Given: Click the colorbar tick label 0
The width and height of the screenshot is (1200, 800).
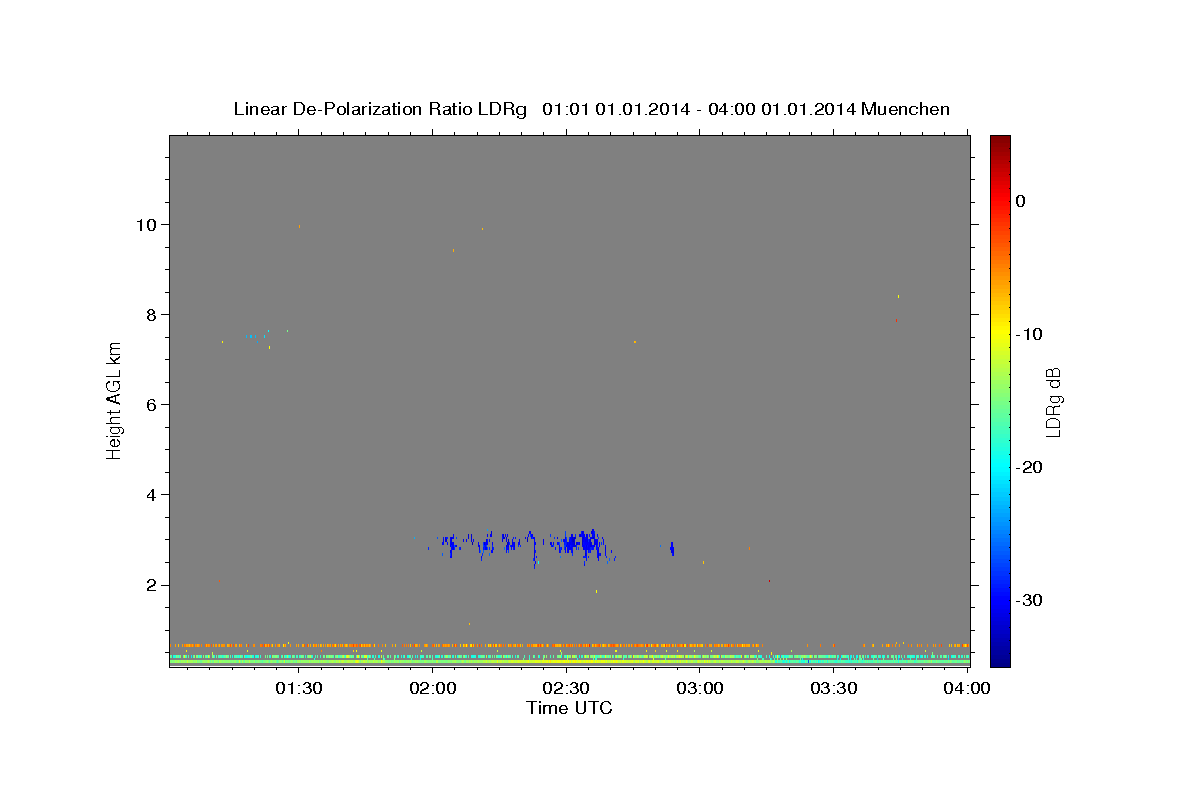Looking at the screenshot, I should point(1020,201).
